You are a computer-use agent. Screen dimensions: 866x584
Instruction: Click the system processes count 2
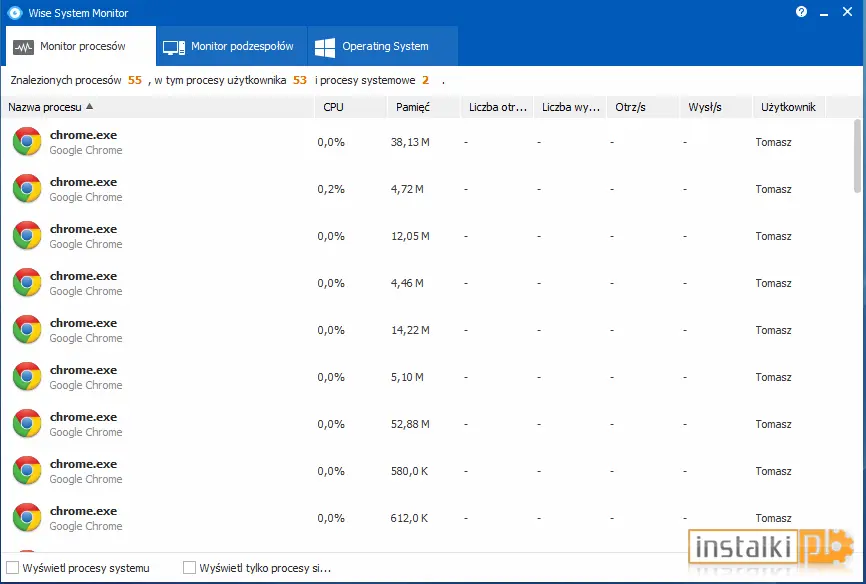click(425, 80)
